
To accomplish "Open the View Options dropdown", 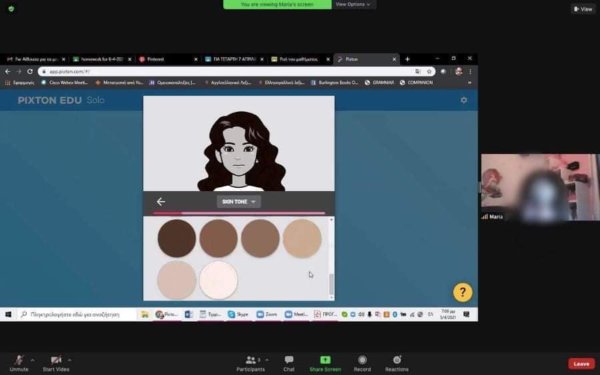I will [353, 5].
